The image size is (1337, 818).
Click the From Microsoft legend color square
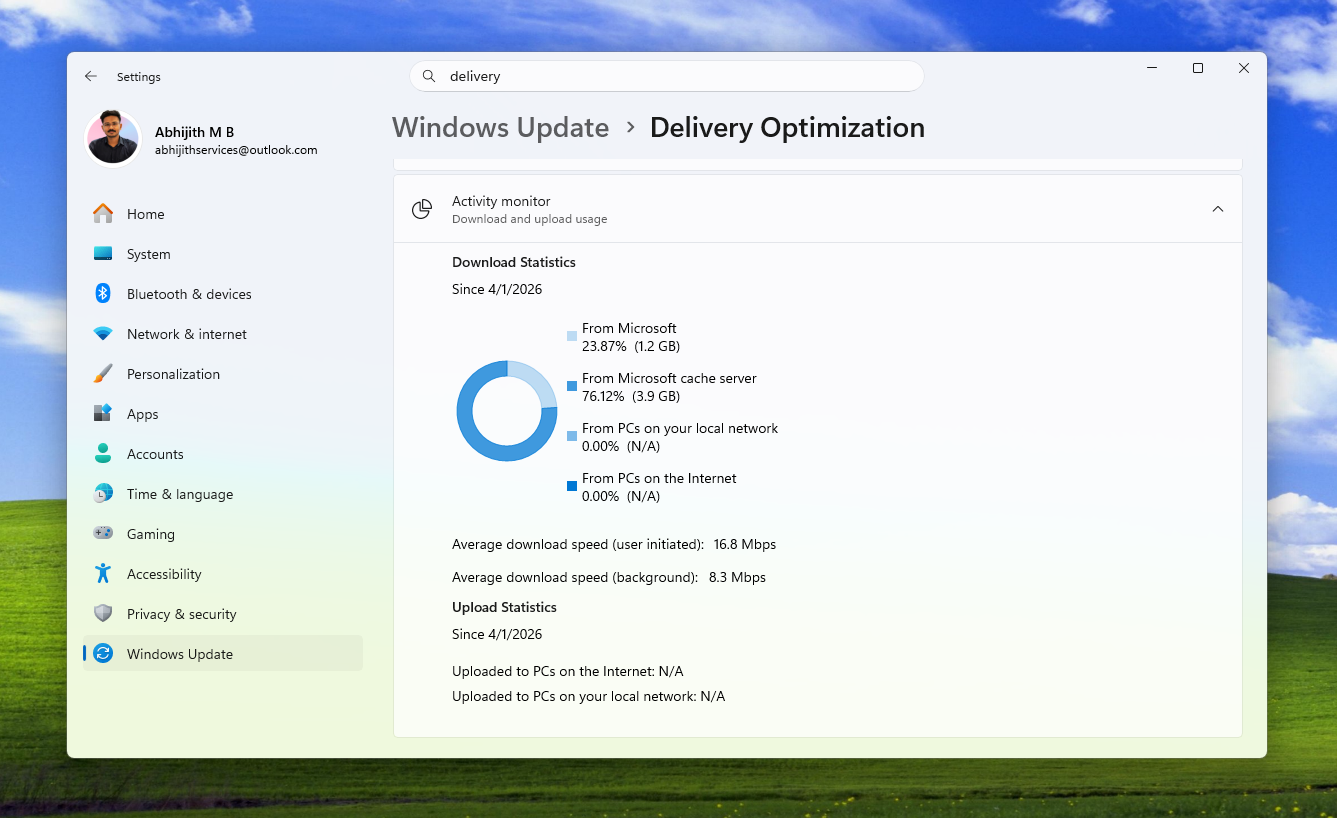click(x=571, y=336)
